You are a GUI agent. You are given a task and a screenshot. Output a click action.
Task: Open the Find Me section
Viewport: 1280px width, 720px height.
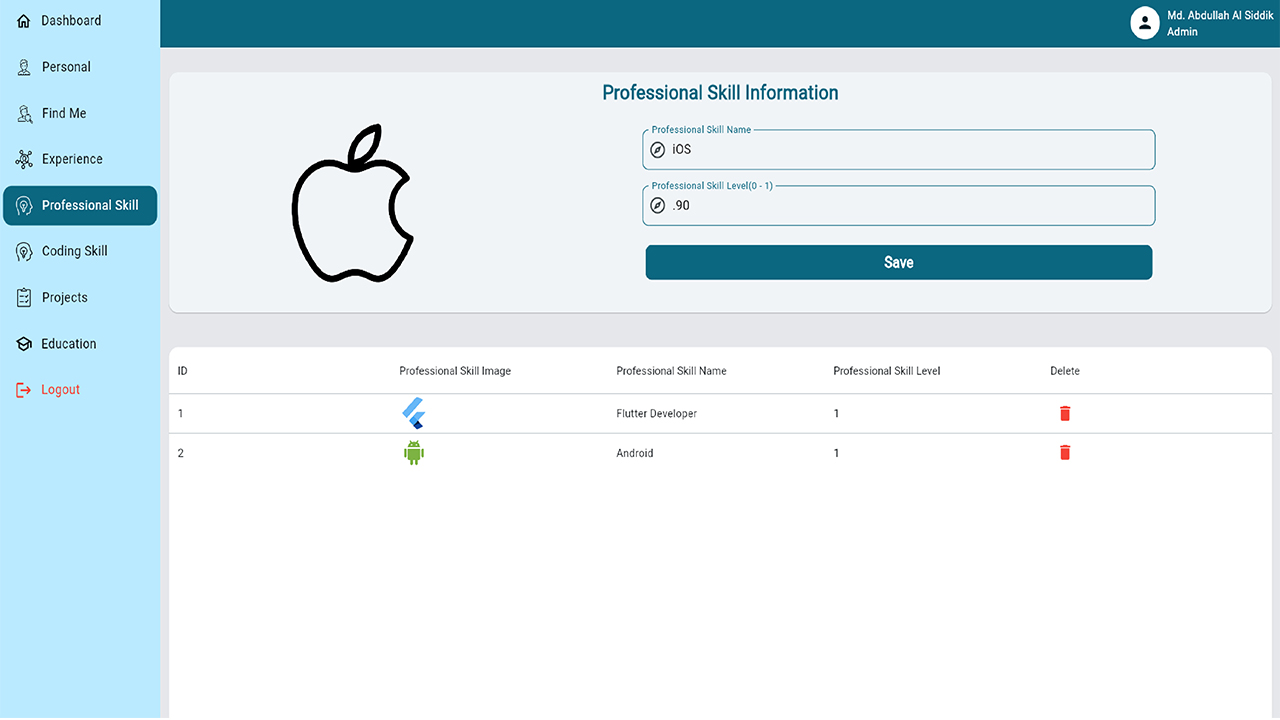[x=80, y=113]
